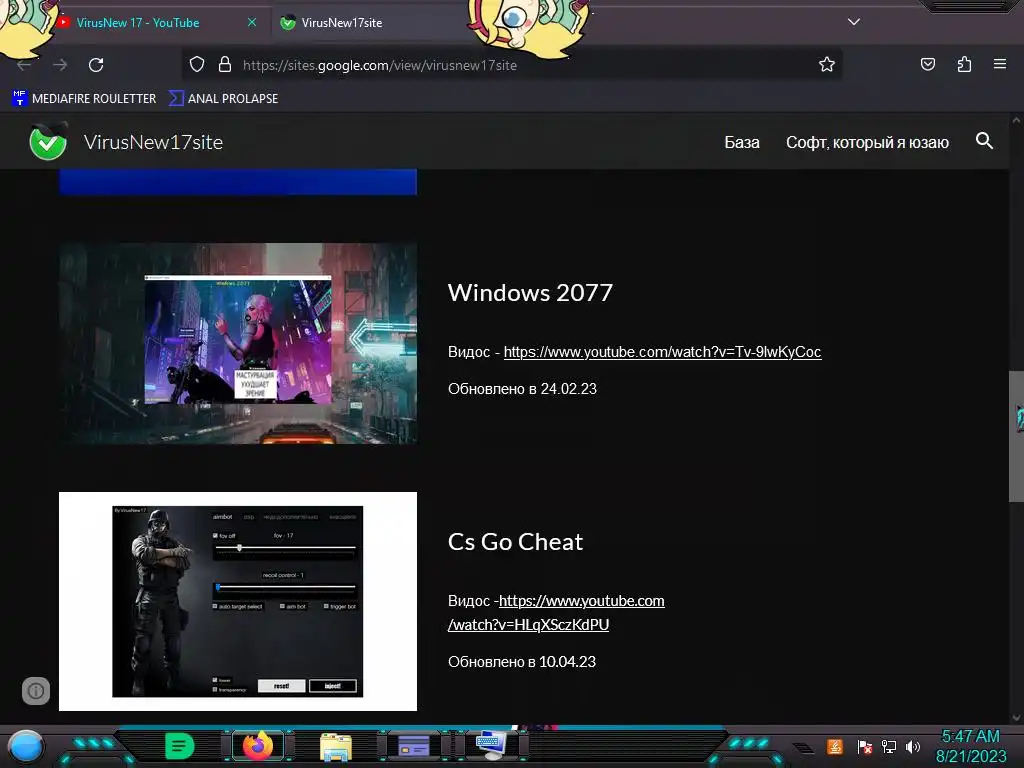Screen dimensions: 1024x768
Task: Search this site with magnifier
Action: [x=984, y=140]
